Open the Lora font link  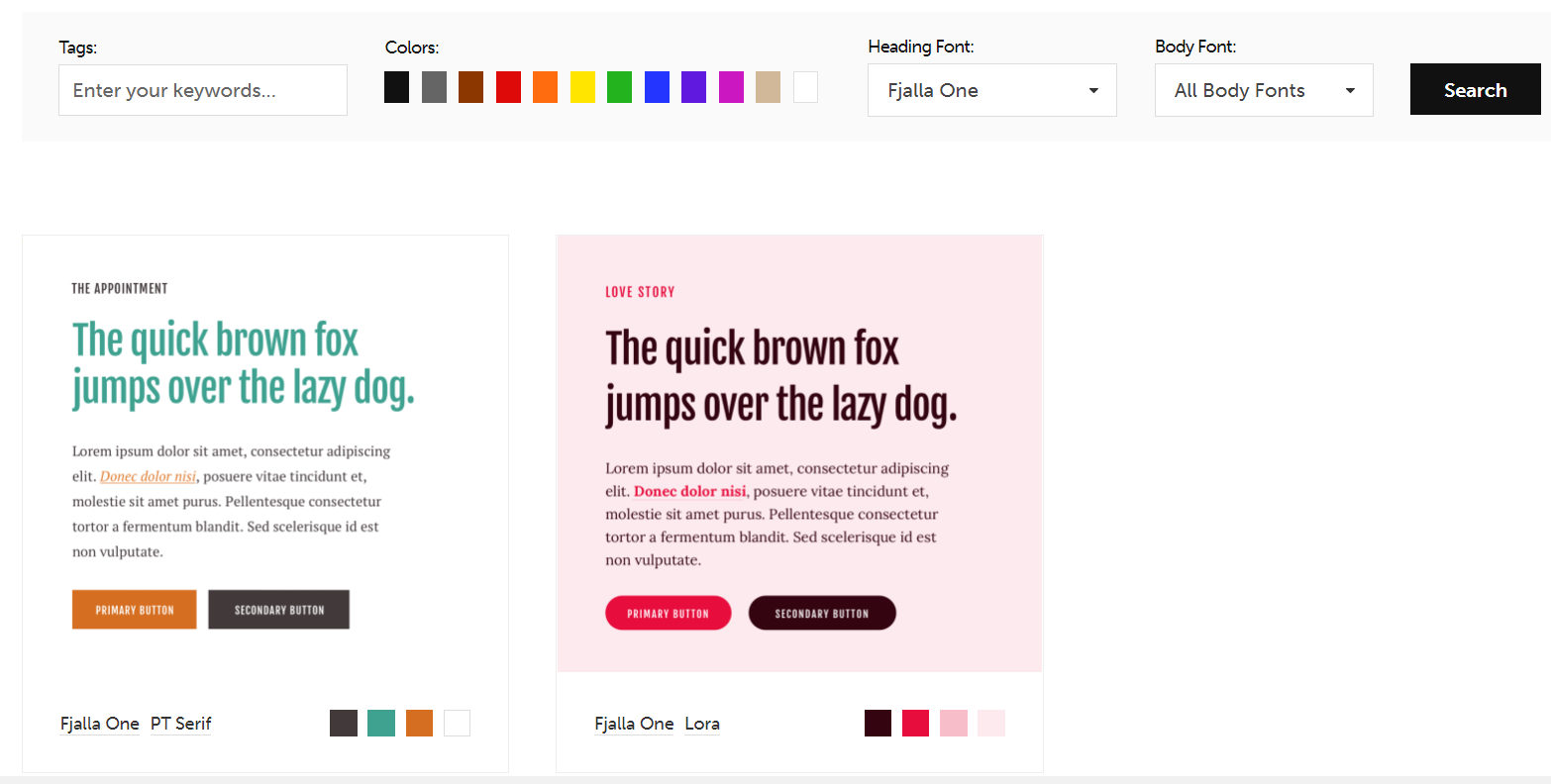(701, 724)
